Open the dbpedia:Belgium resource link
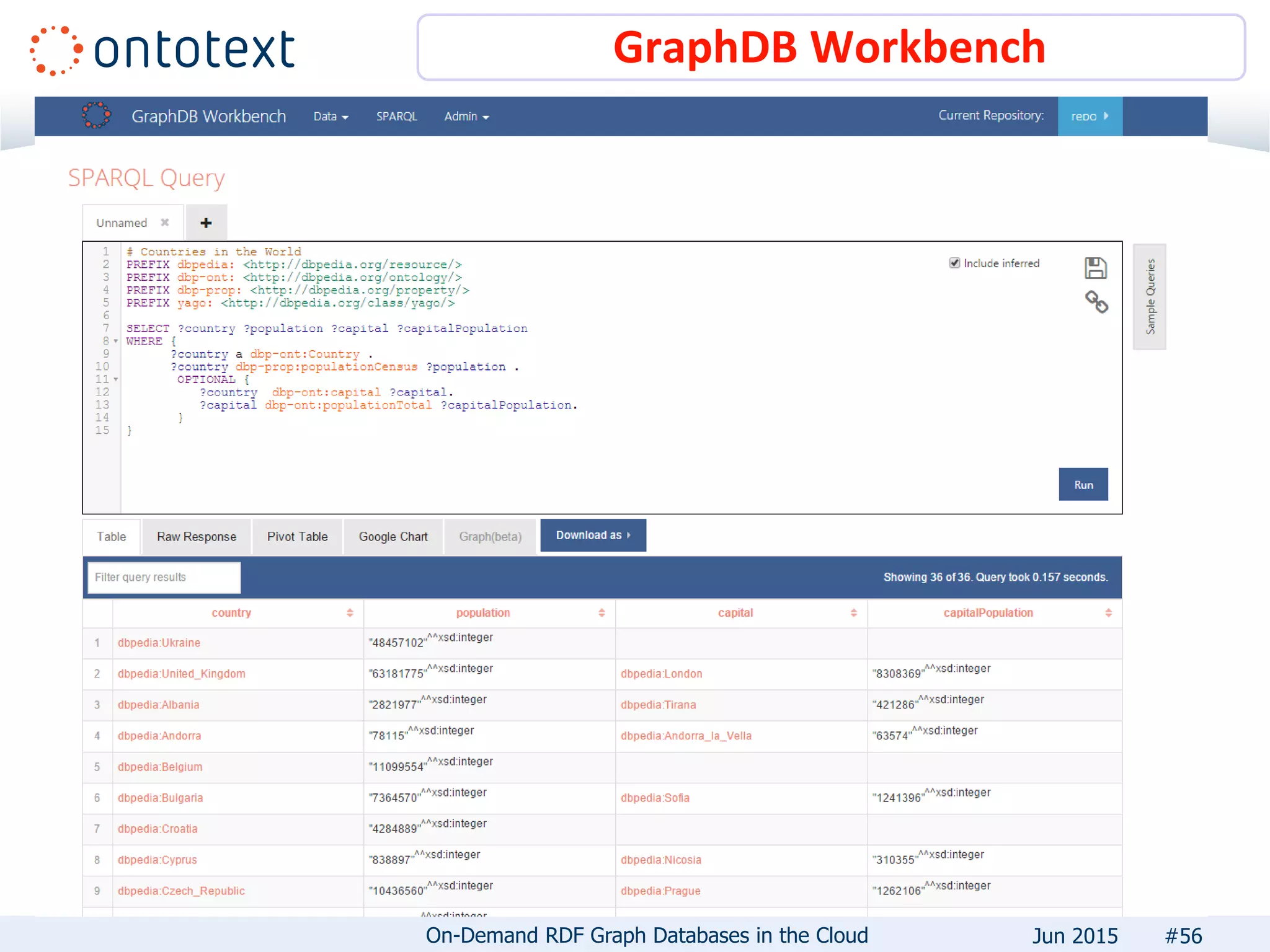 [x=160, y=767]
